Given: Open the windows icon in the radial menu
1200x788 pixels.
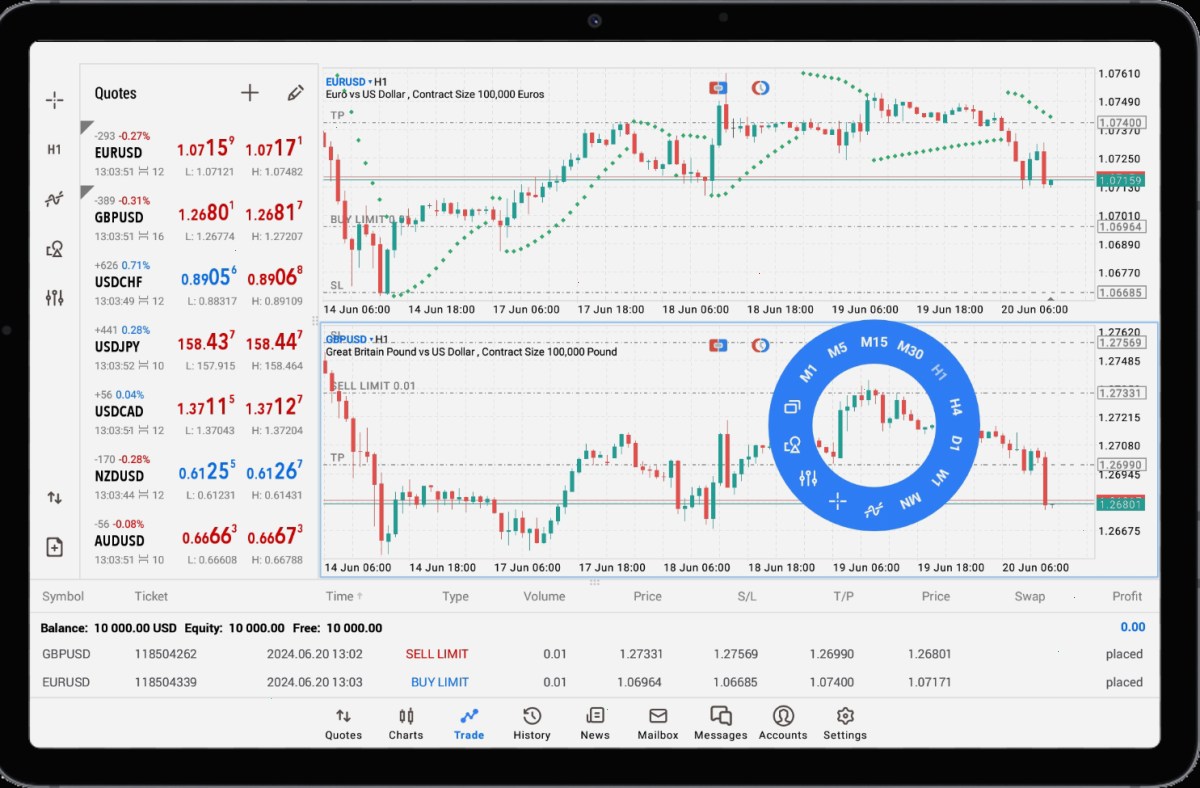Looking at the screenshot, I should pos(793,407).
